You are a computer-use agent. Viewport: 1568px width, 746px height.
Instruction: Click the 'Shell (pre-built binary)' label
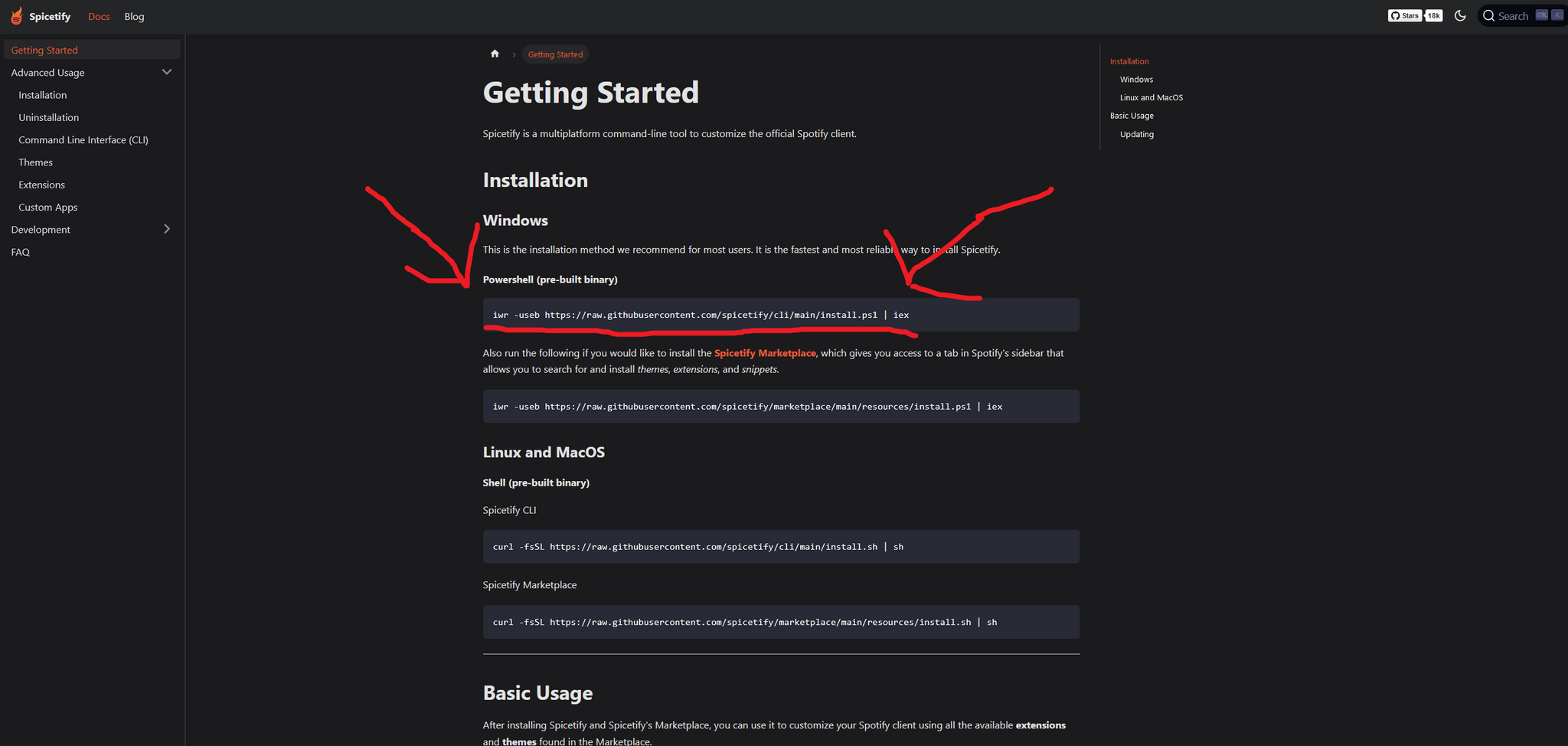pyautogui.click(x=536, y=483)
